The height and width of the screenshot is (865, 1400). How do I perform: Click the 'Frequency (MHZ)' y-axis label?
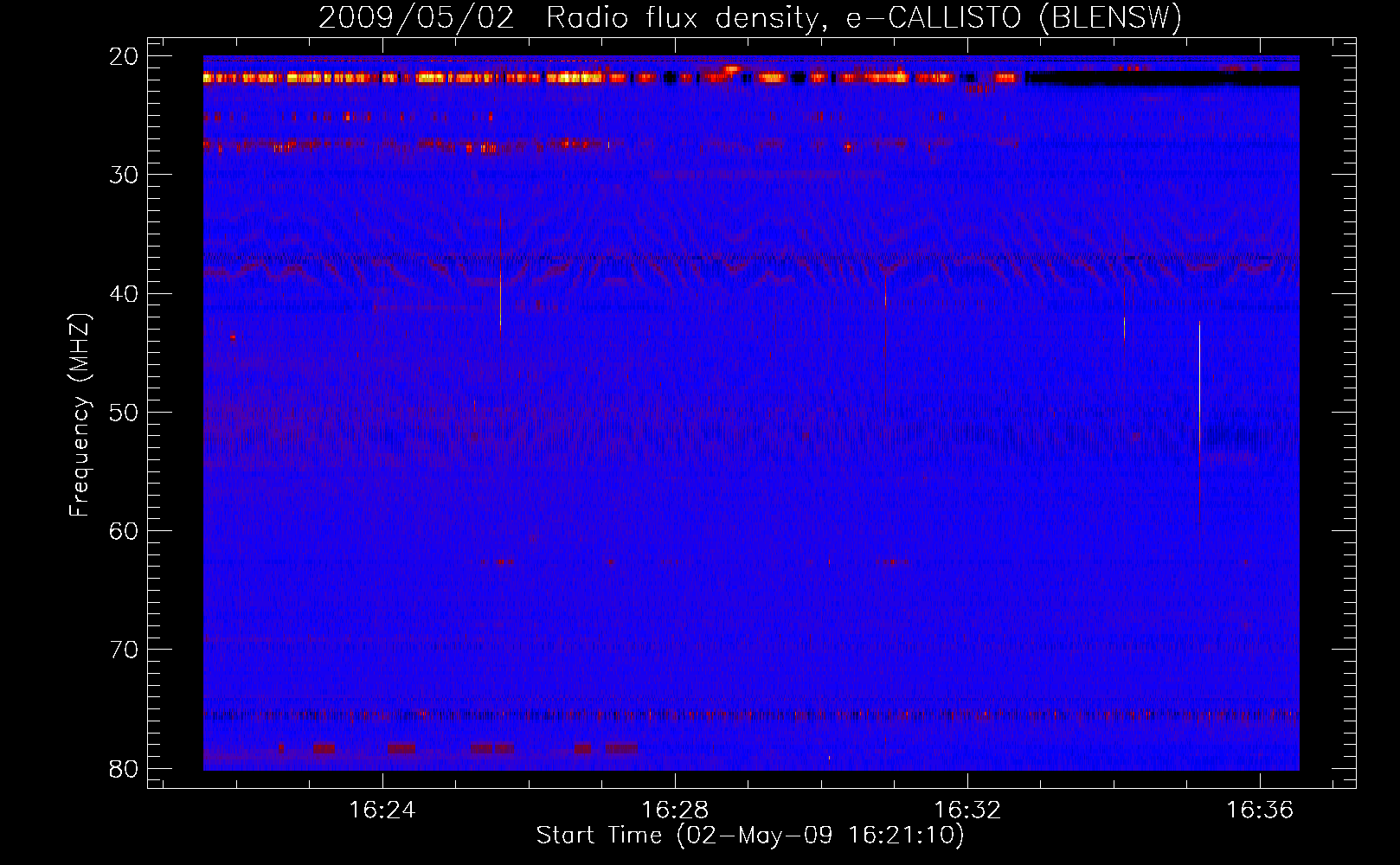(x=80, y=415)
